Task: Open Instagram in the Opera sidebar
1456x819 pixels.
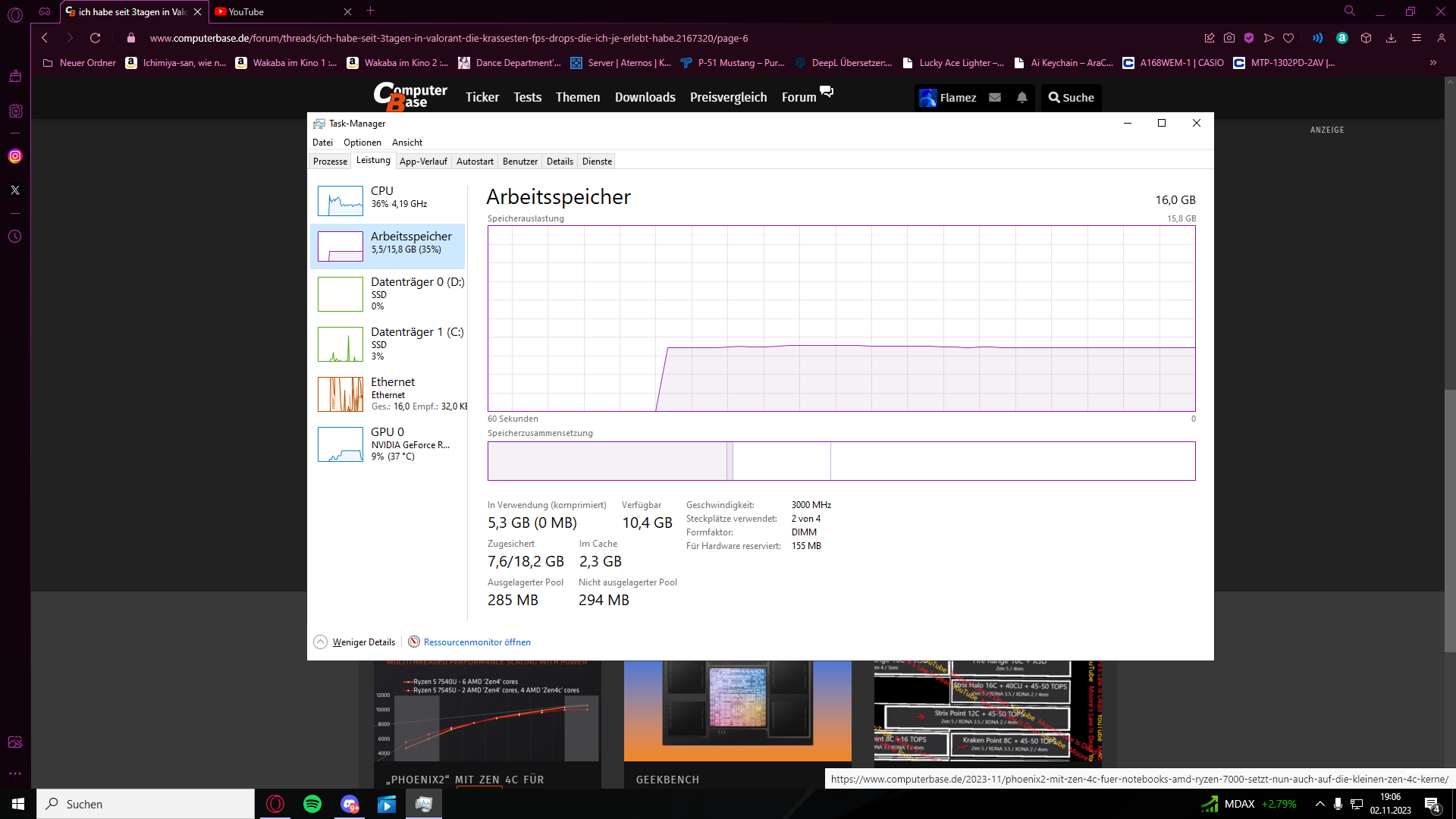Action: point(15,156)
